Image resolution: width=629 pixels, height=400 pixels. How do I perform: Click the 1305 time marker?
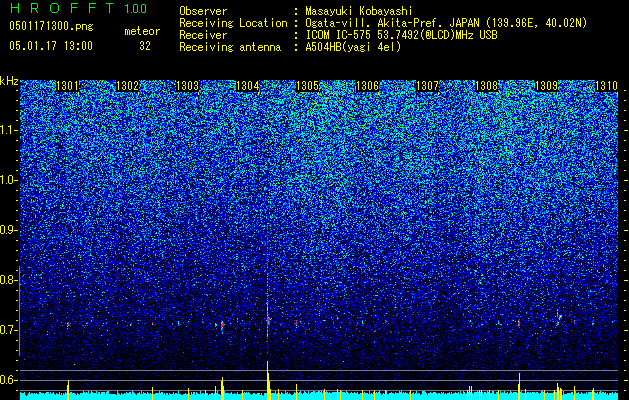[307, 86]
